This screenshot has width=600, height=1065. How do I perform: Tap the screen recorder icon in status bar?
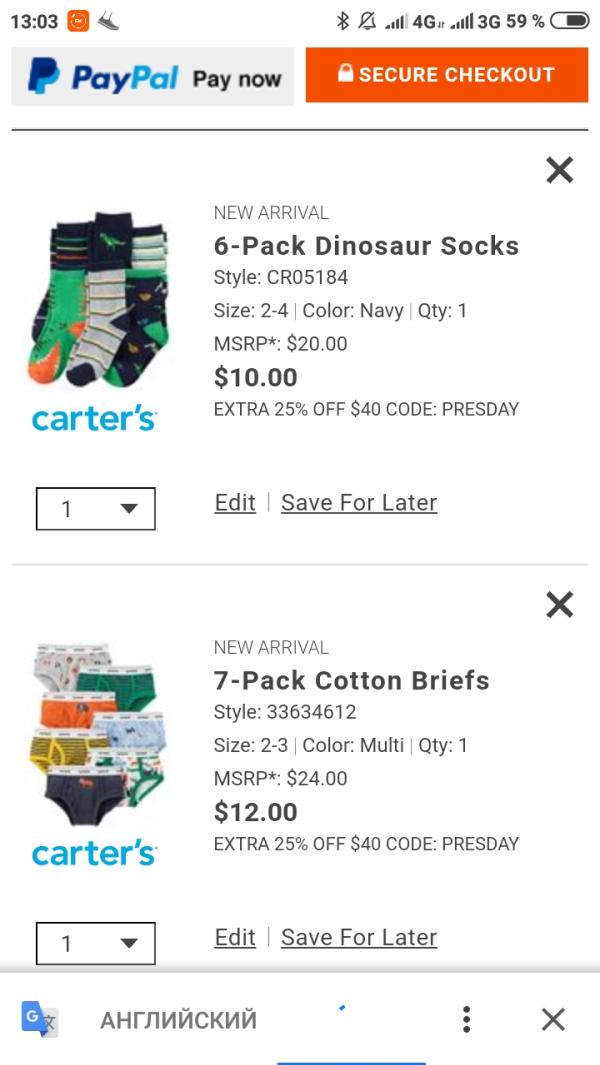coord(78,22)
